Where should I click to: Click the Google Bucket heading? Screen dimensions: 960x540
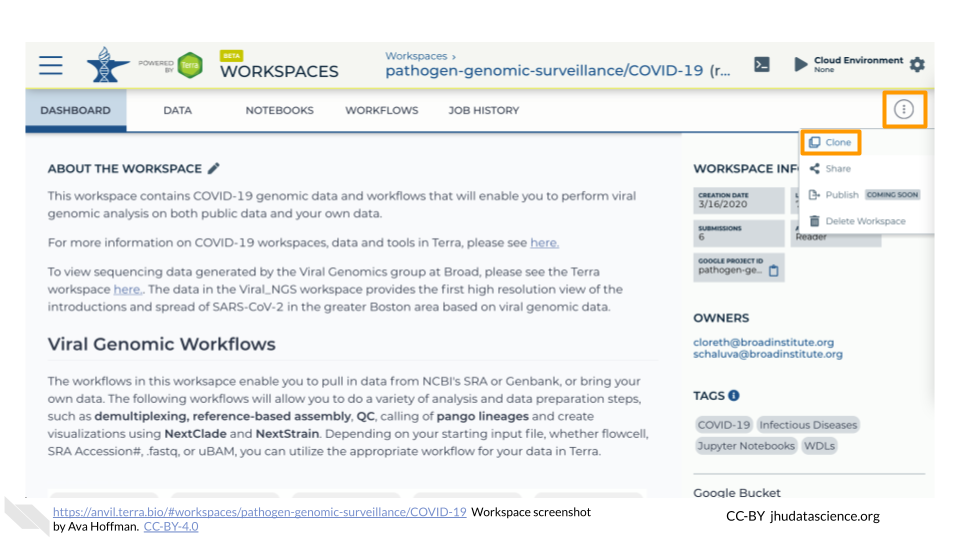pyautogui.click(x=737, y=492)
